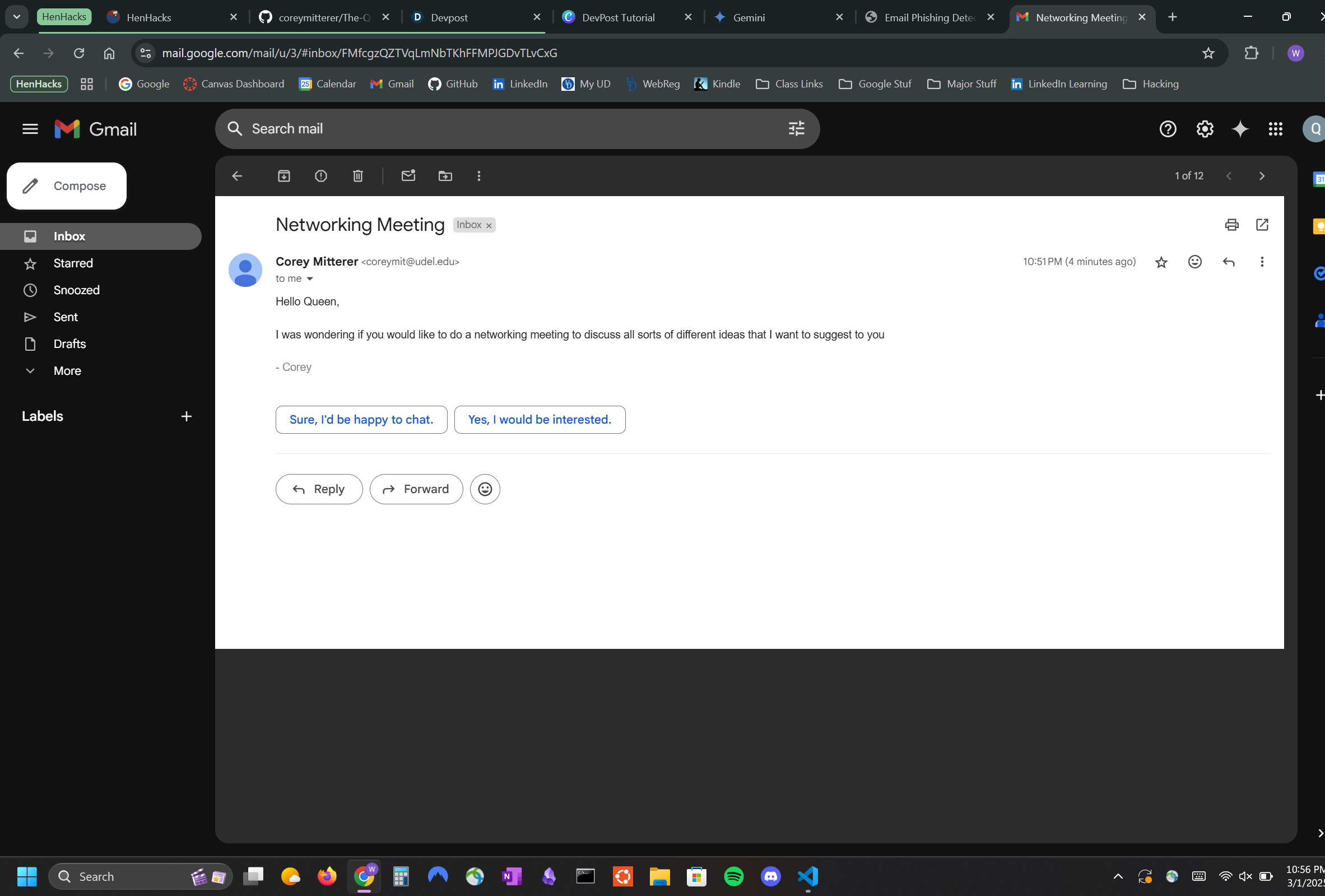Viewport: 1325px width, 896px height.
Task: Bookmark this page with star icon
Action: (x=1207, y=54)
